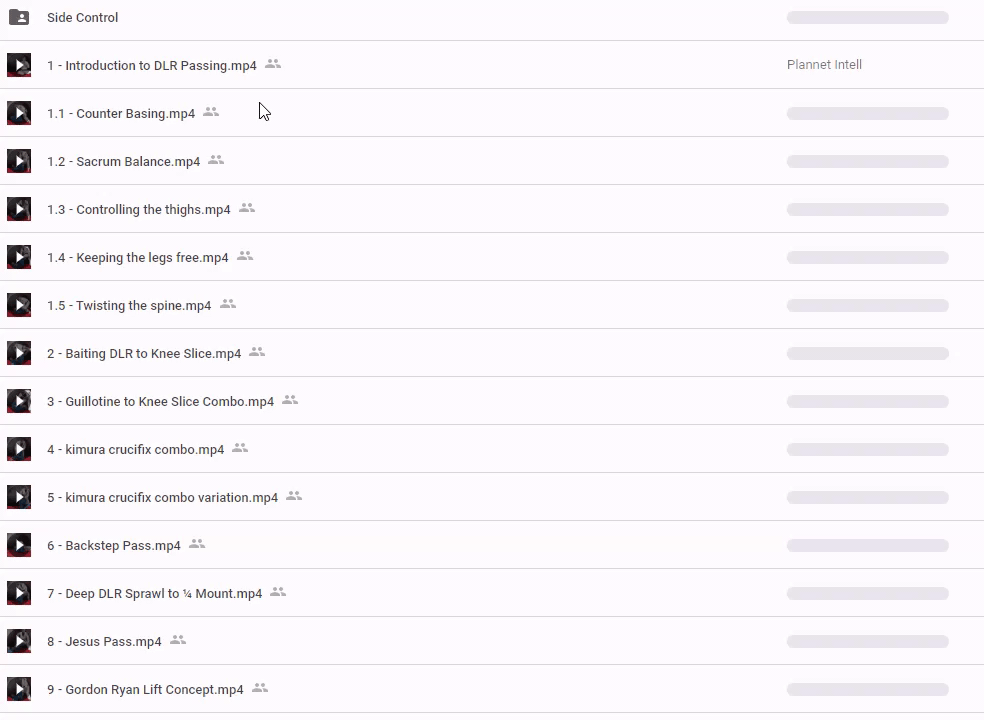Select 3 - Guillotine to Knee Slice Combo.mp4

[x=160, y=401]
